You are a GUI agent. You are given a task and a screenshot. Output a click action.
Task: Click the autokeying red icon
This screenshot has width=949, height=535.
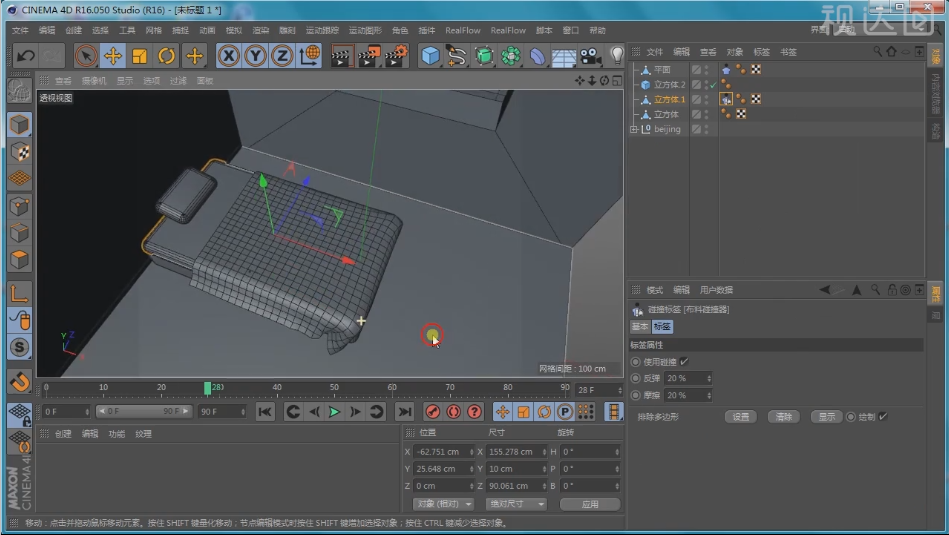pyautogui.click(x=453, y=412)
